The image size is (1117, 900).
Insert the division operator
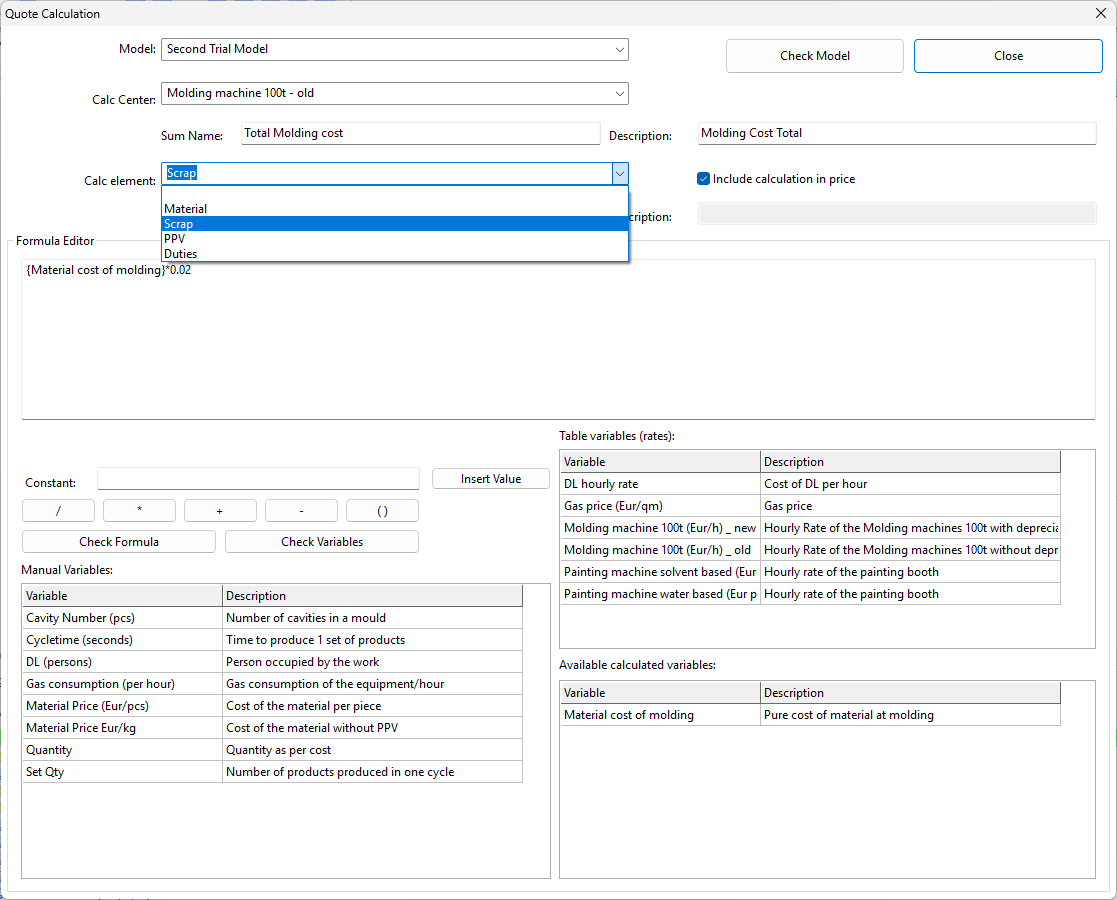(58, 511)
